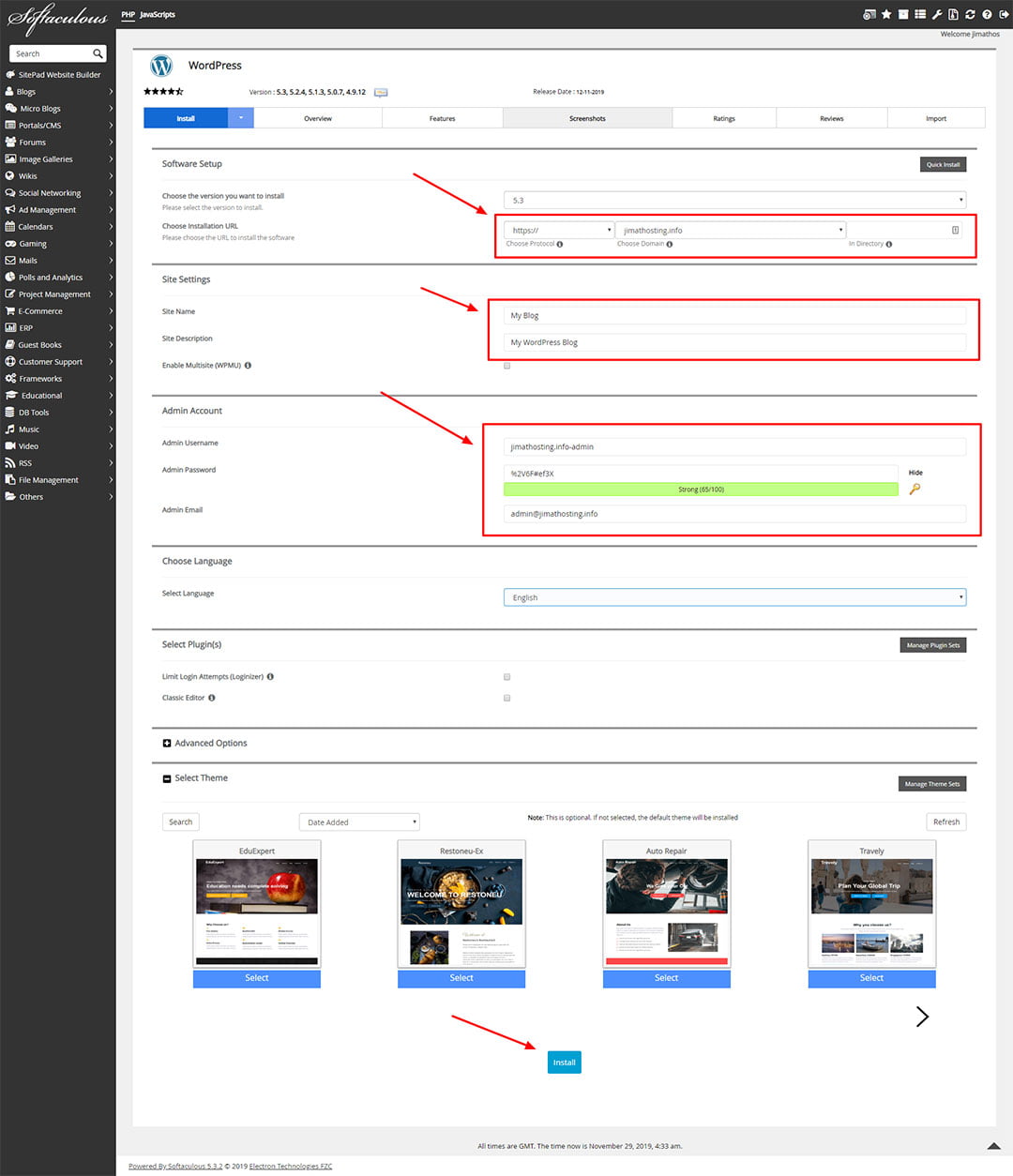Open the Screenshots tab

click(x=587, y=118)
